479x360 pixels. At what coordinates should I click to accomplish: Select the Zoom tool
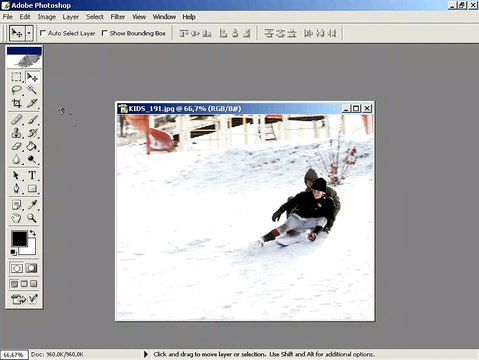coord(32,218)
